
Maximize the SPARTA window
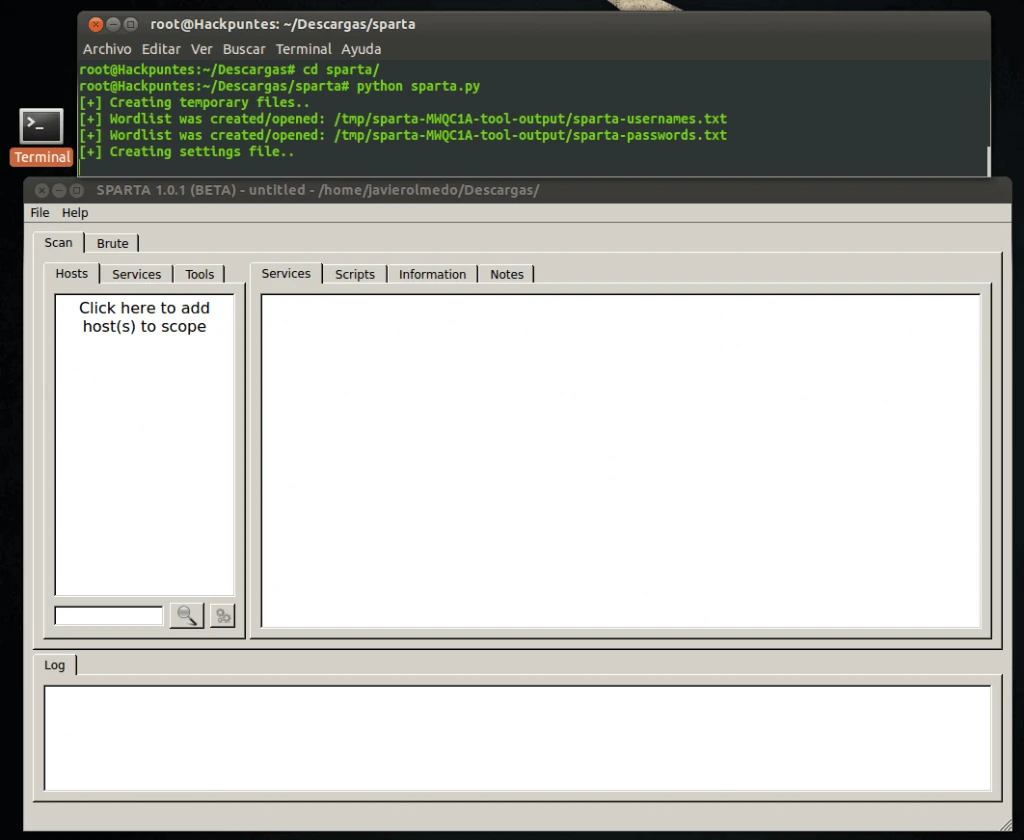pos(77,190)
